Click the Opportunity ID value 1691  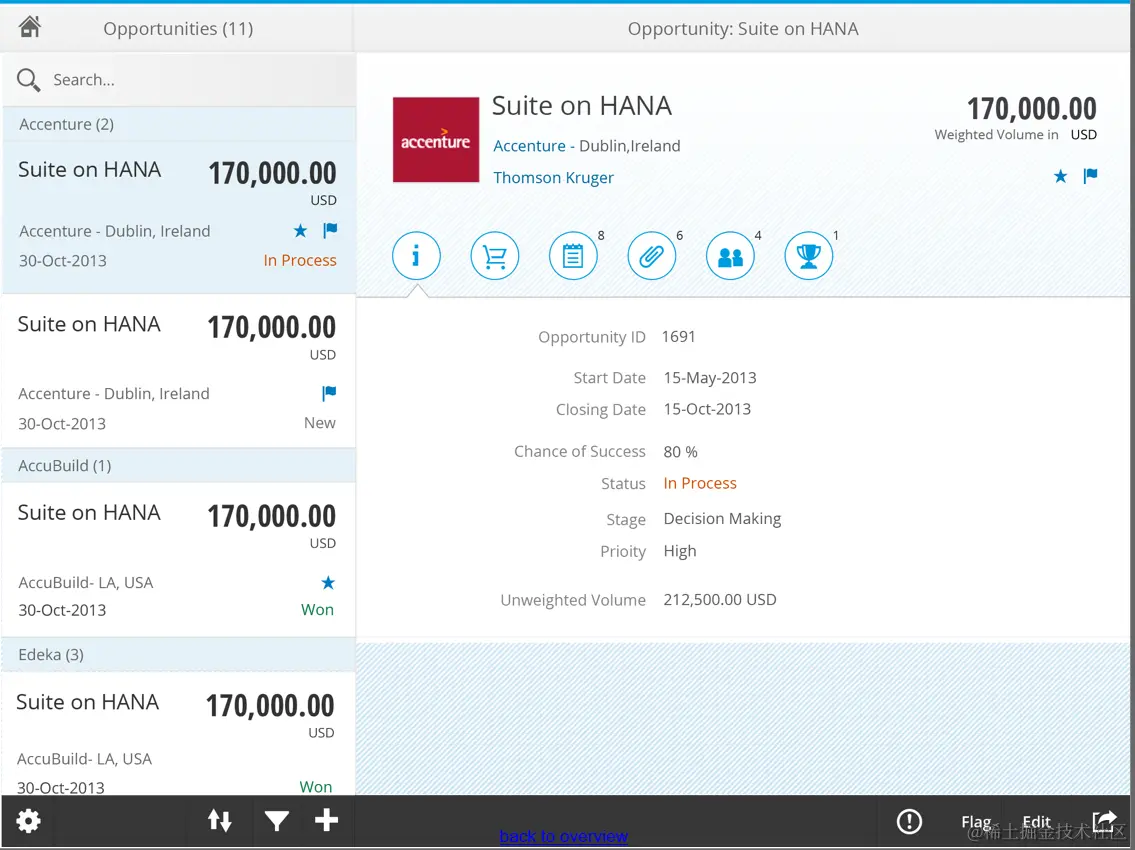(678, 337)
